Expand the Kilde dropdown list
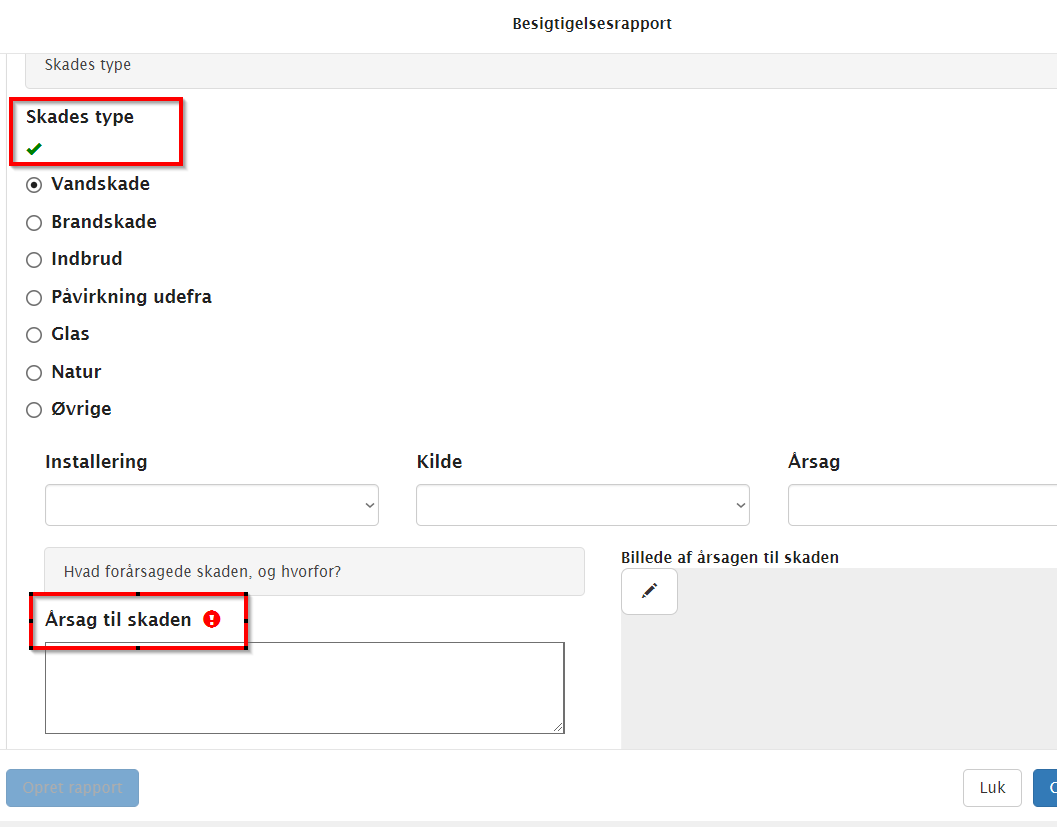 click(x=582, y=505)
